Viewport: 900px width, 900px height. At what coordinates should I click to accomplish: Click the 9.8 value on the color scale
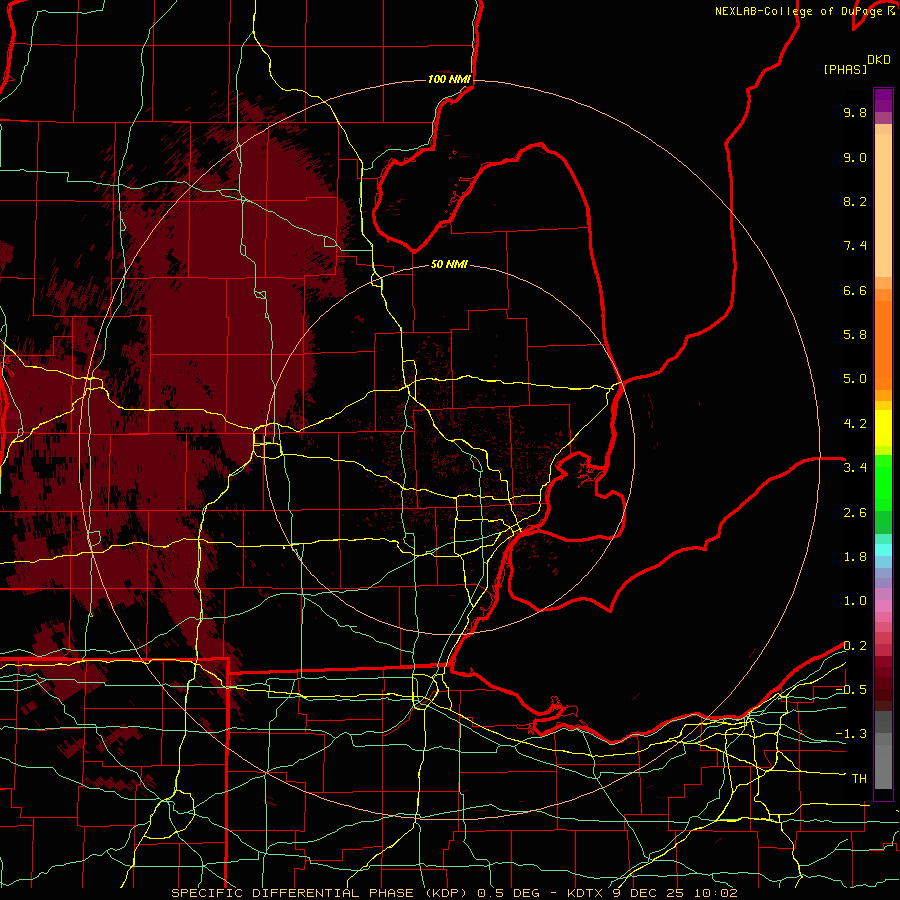click(x=855, y=112)
